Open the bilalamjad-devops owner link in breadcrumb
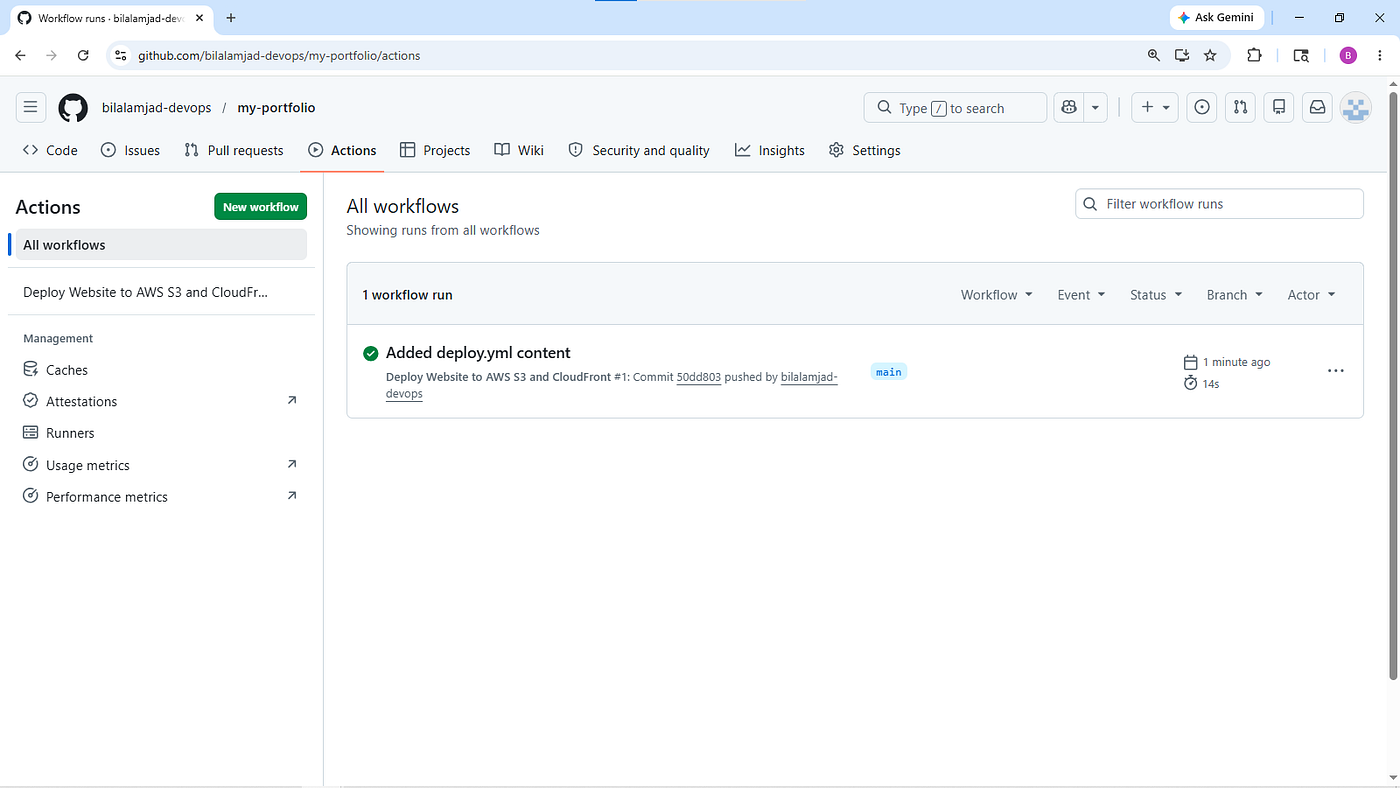This screenshot has height=788, width=1400. coord(157,108)
